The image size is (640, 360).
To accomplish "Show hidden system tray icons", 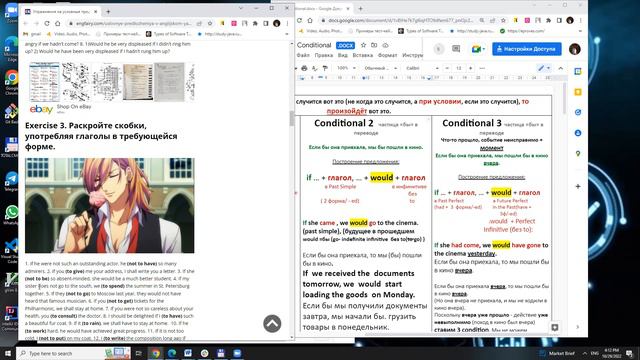I will point(584,353).
